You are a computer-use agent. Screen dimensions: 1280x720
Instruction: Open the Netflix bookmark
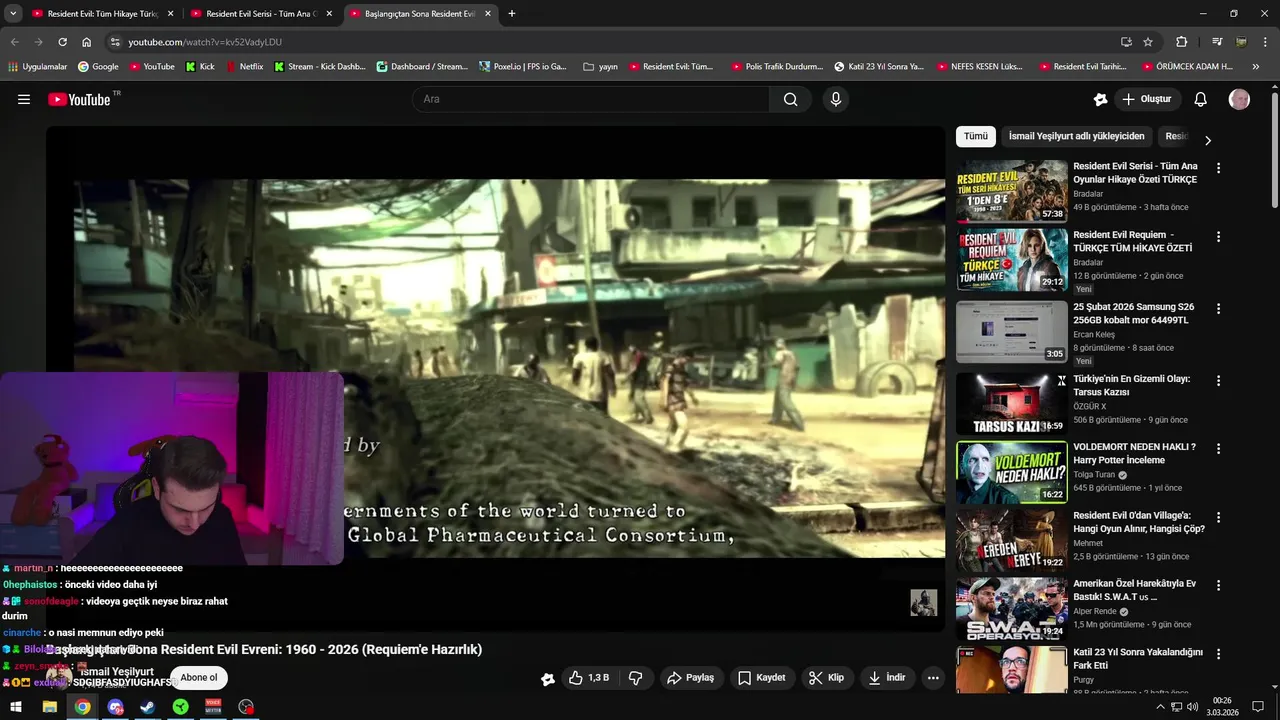tap(245, 67)
